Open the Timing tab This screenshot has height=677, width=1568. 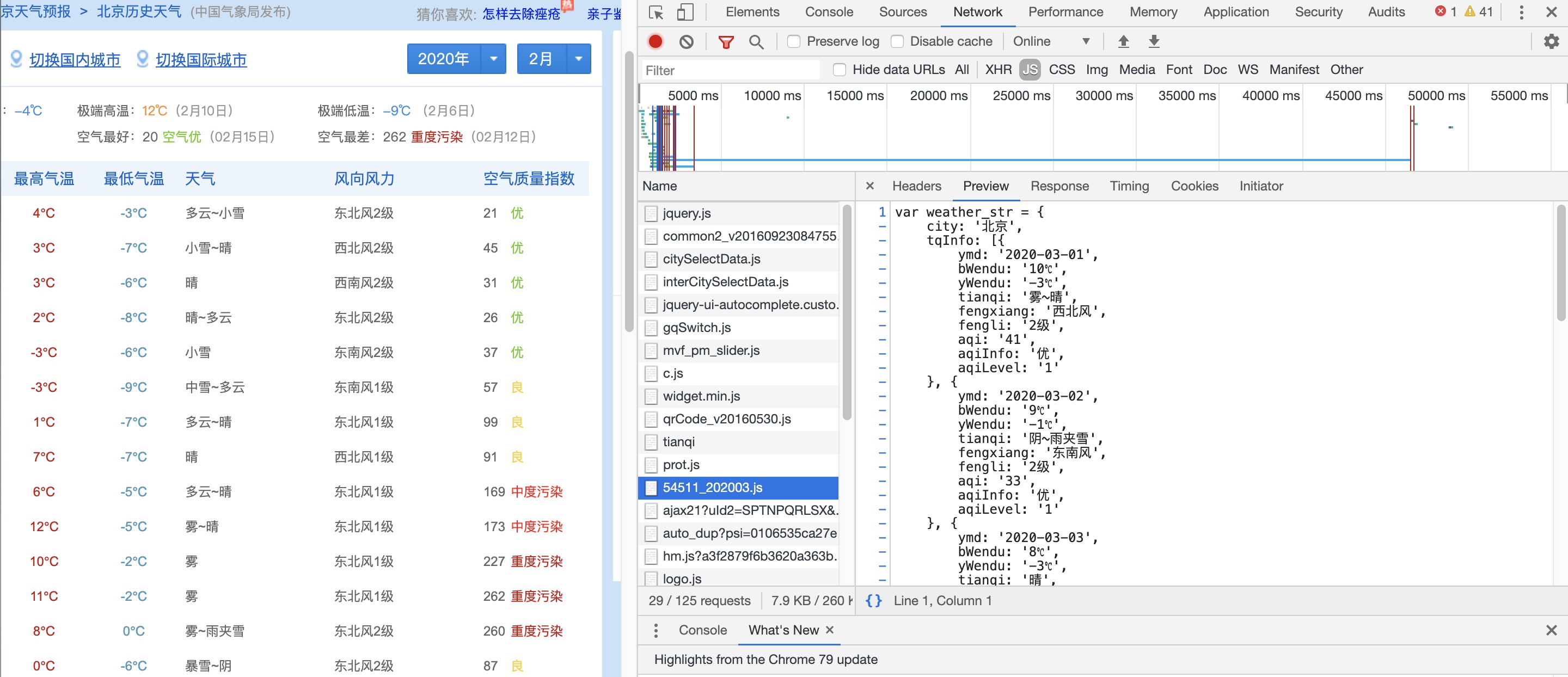pyautogui.click(x=1129, y=186)
